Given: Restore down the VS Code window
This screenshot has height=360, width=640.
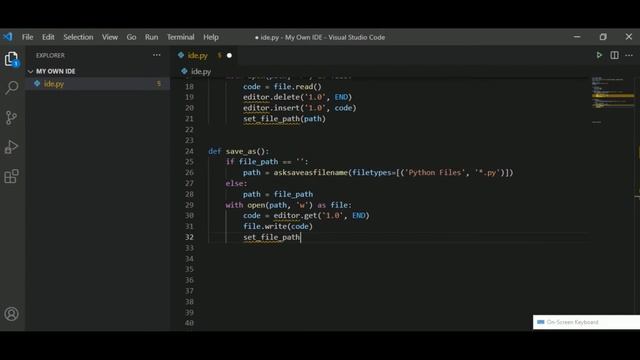Looking at the screenshot, I should (603, 37).
